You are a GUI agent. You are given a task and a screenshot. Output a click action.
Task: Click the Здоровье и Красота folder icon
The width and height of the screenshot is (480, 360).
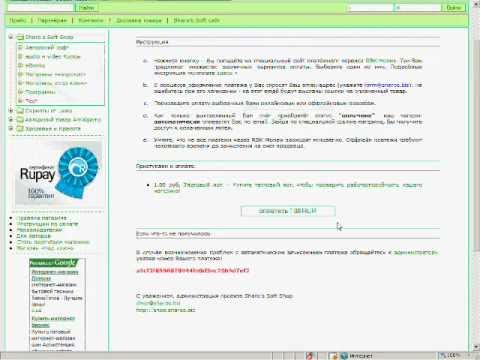[x=20, y=129]
